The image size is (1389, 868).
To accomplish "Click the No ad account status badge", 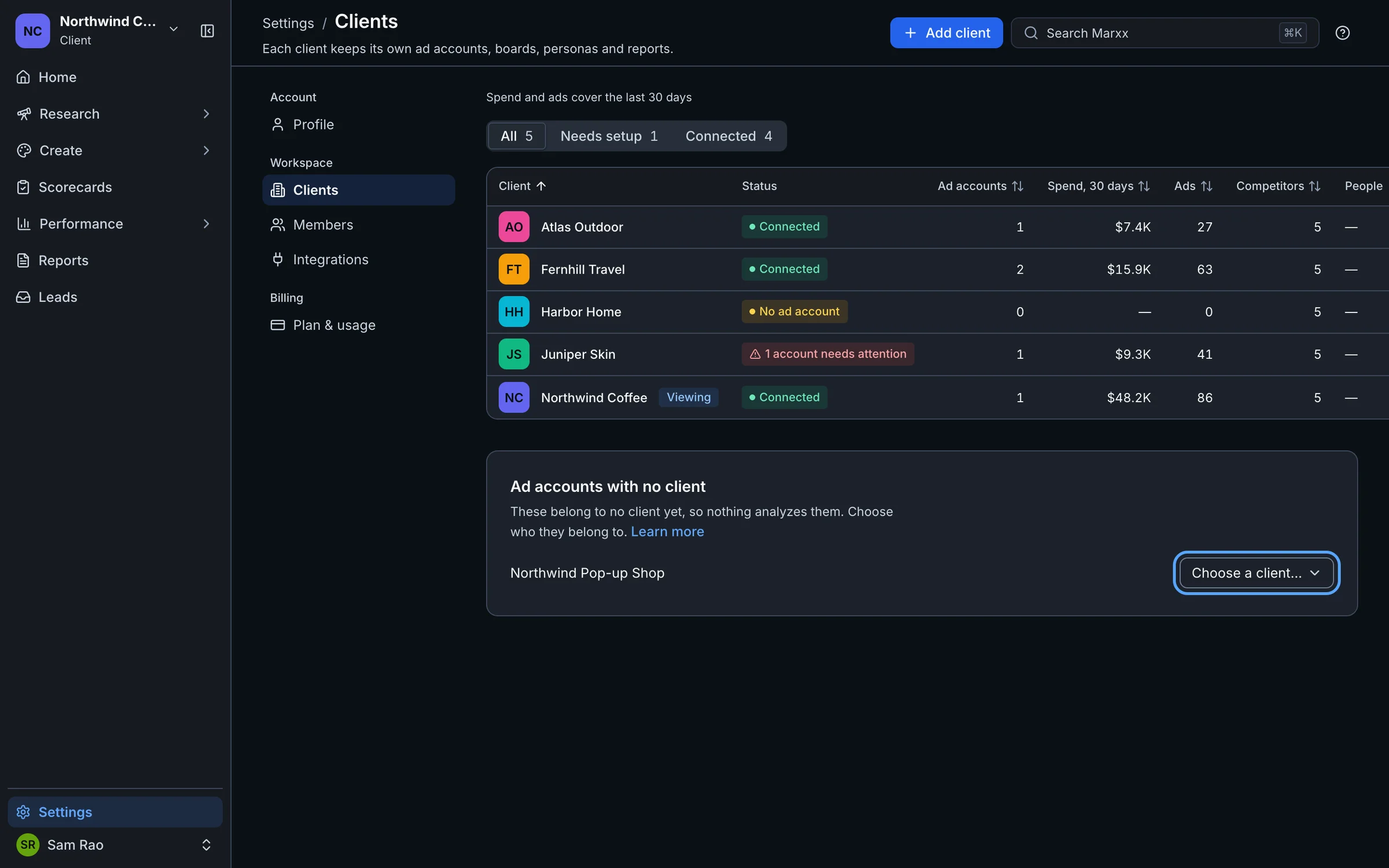I will click(794, 311).
